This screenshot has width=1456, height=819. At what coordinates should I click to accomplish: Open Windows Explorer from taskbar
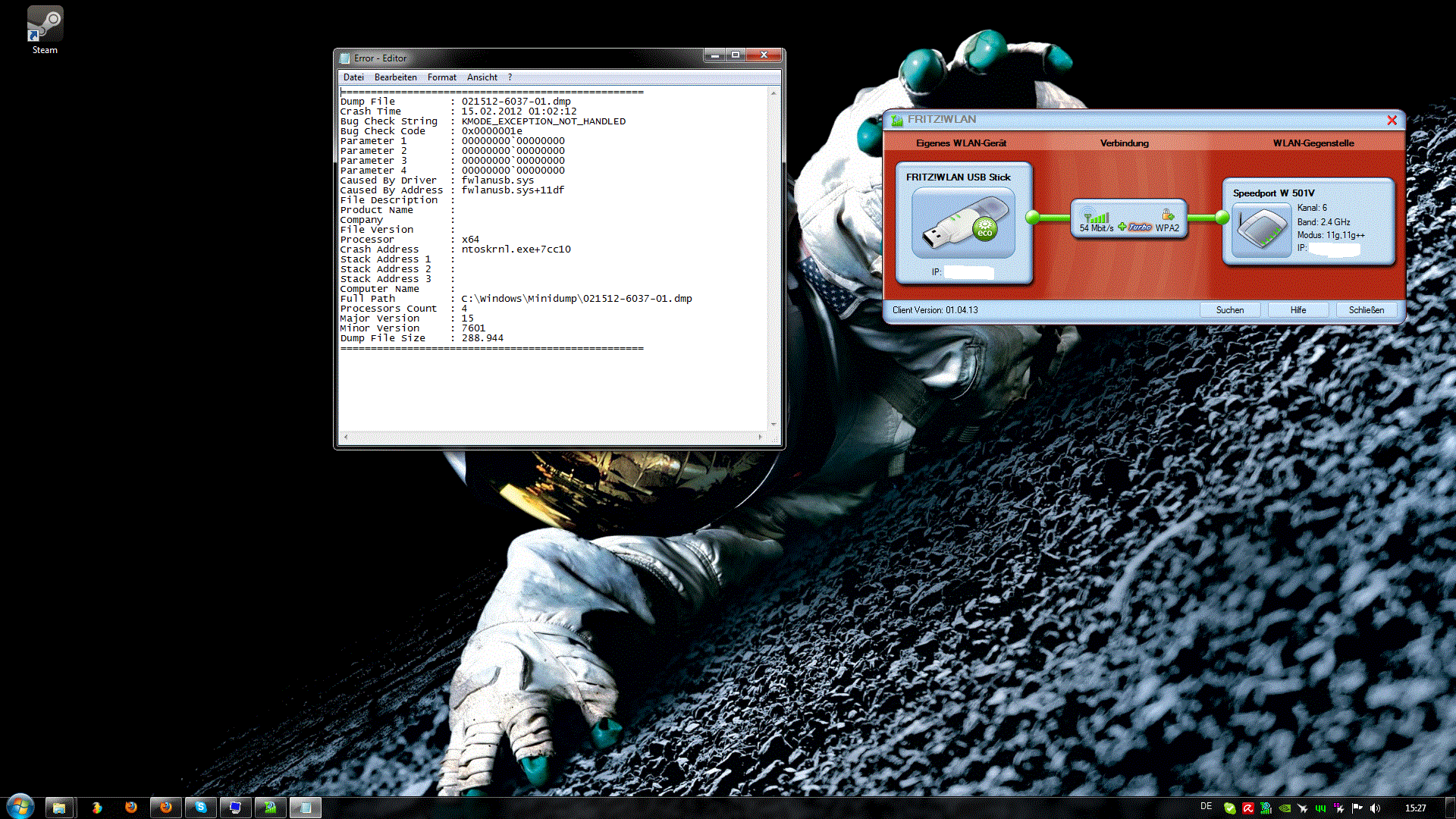(59, 808)
